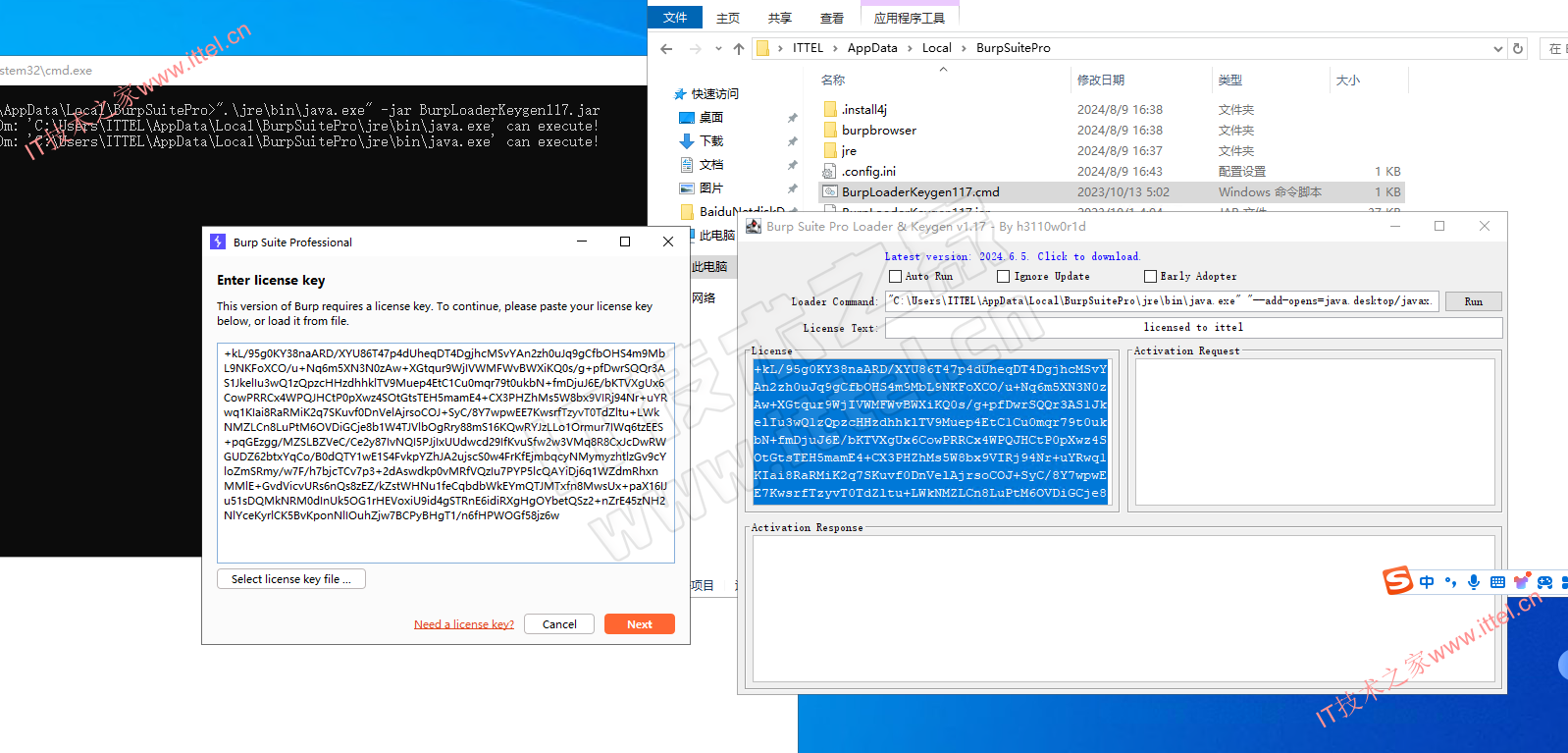Image resolution: width=1568 pixels, height=753 pixels.
Task: Click the Activation Response text area
Action: (1124, 609)
